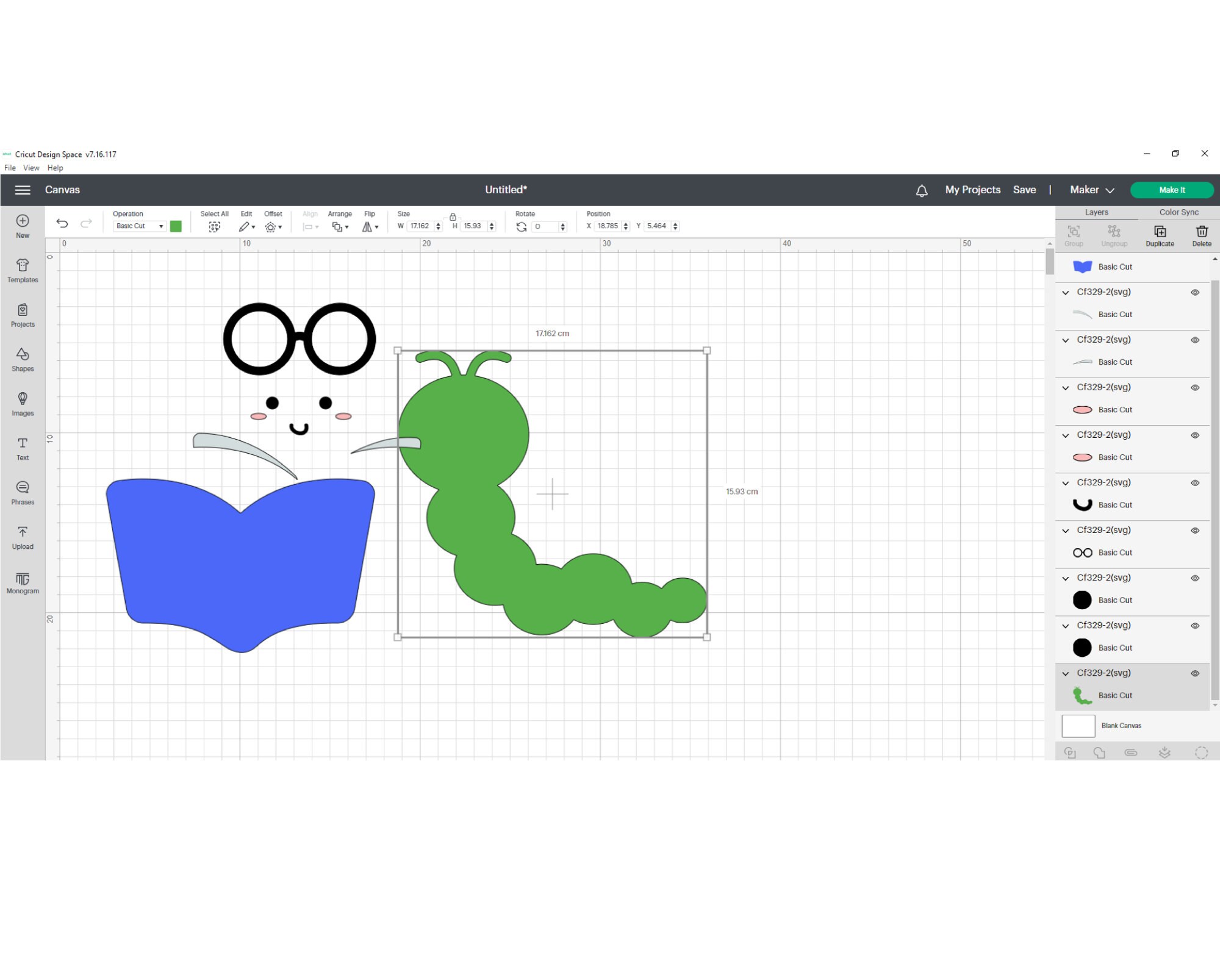Switch to the Layers tab

tap(1096, 212)
